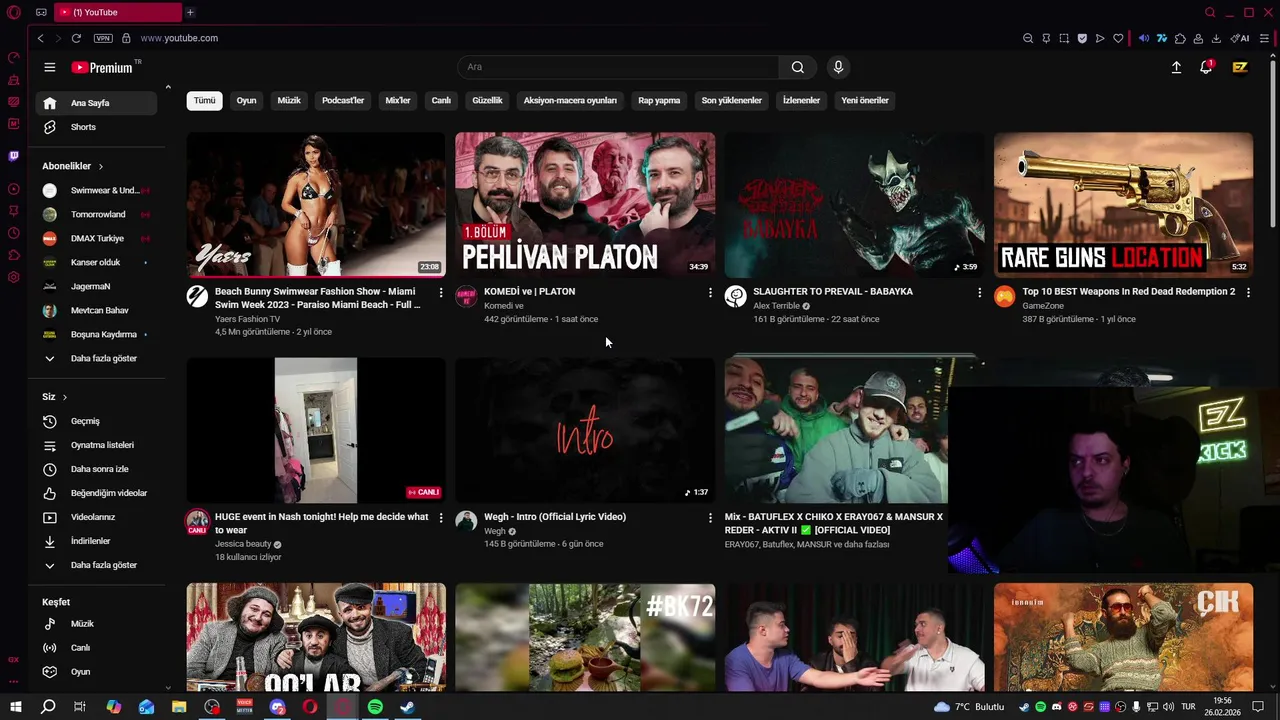Open the AI toolbar button
This screenshot has height=720, width=1280.
tap(1240, 38)
